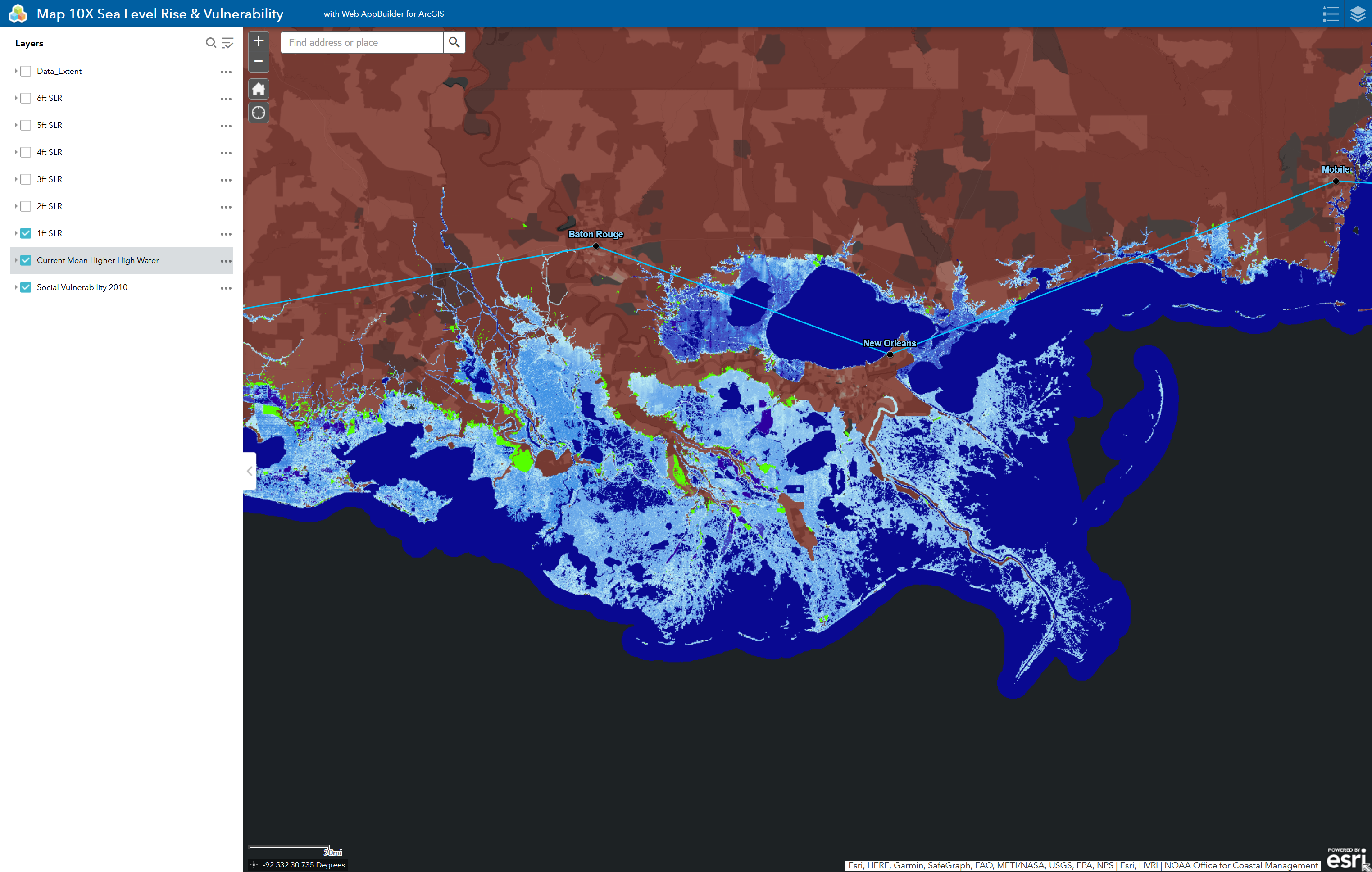1372x872 pixels.
Task: Click the address search magnifier button
Action: [x=454, y=42]
